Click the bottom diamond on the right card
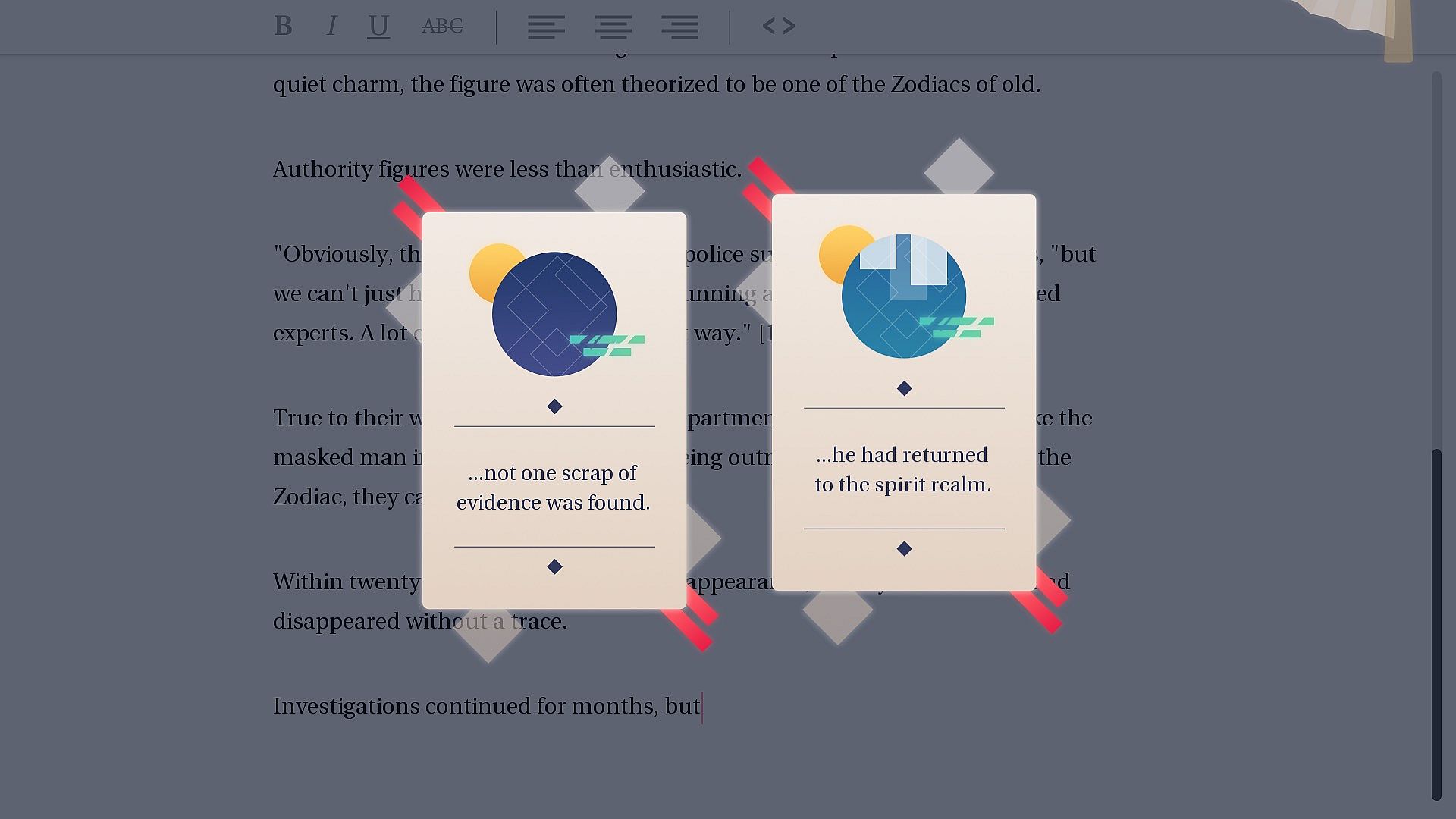 click(904, 548)
